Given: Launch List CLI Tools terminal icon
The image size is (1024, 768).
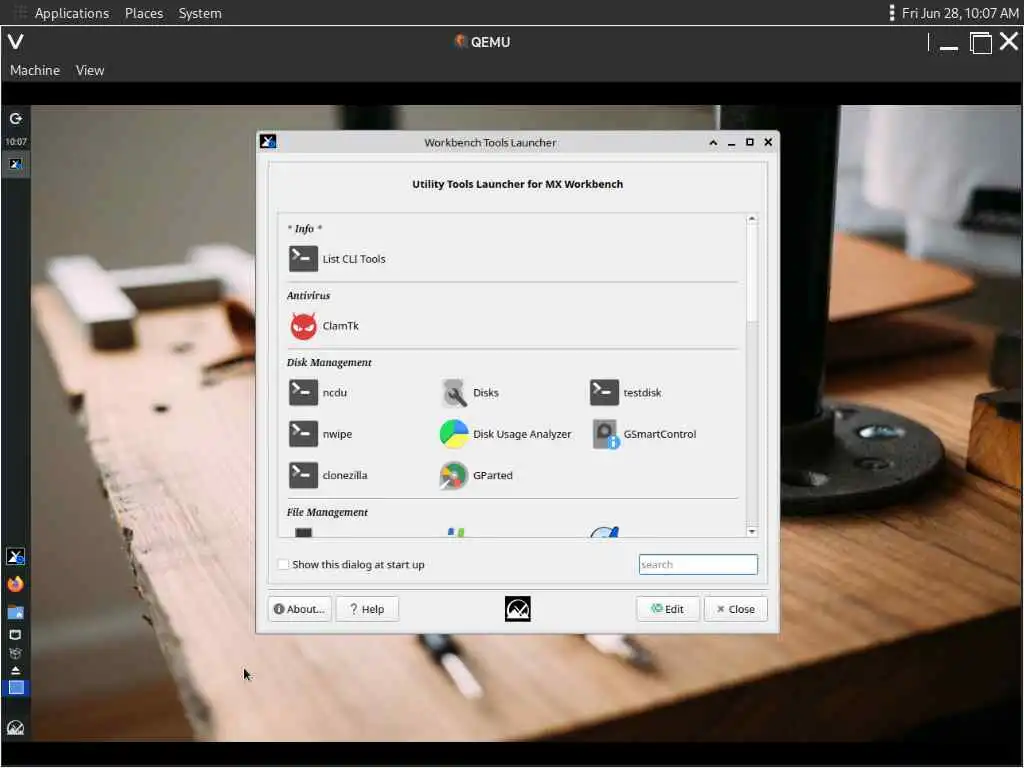Looking at the screenshot, I should click(x=303, y=259).
